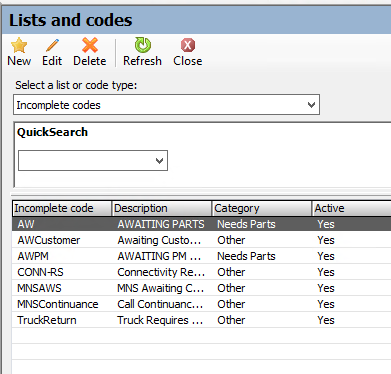Select the AWPM code row
Screen dimensions: 391x374
pyautogui.click(x=201, y=256)
